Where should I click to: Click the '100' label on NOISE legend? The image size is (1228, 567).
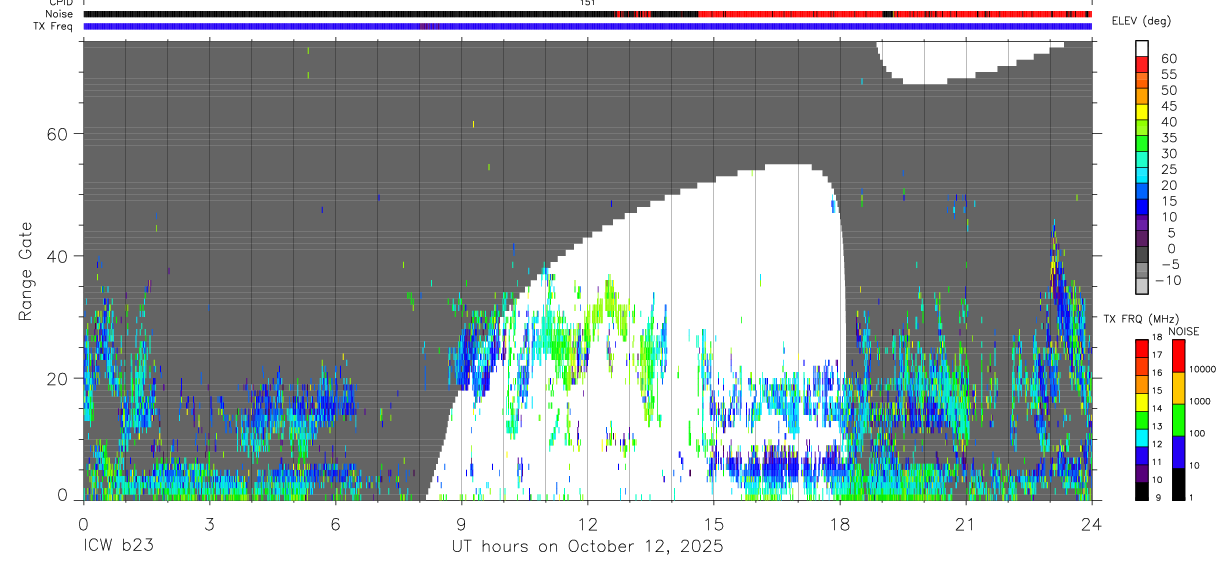tap(1195, 433)
